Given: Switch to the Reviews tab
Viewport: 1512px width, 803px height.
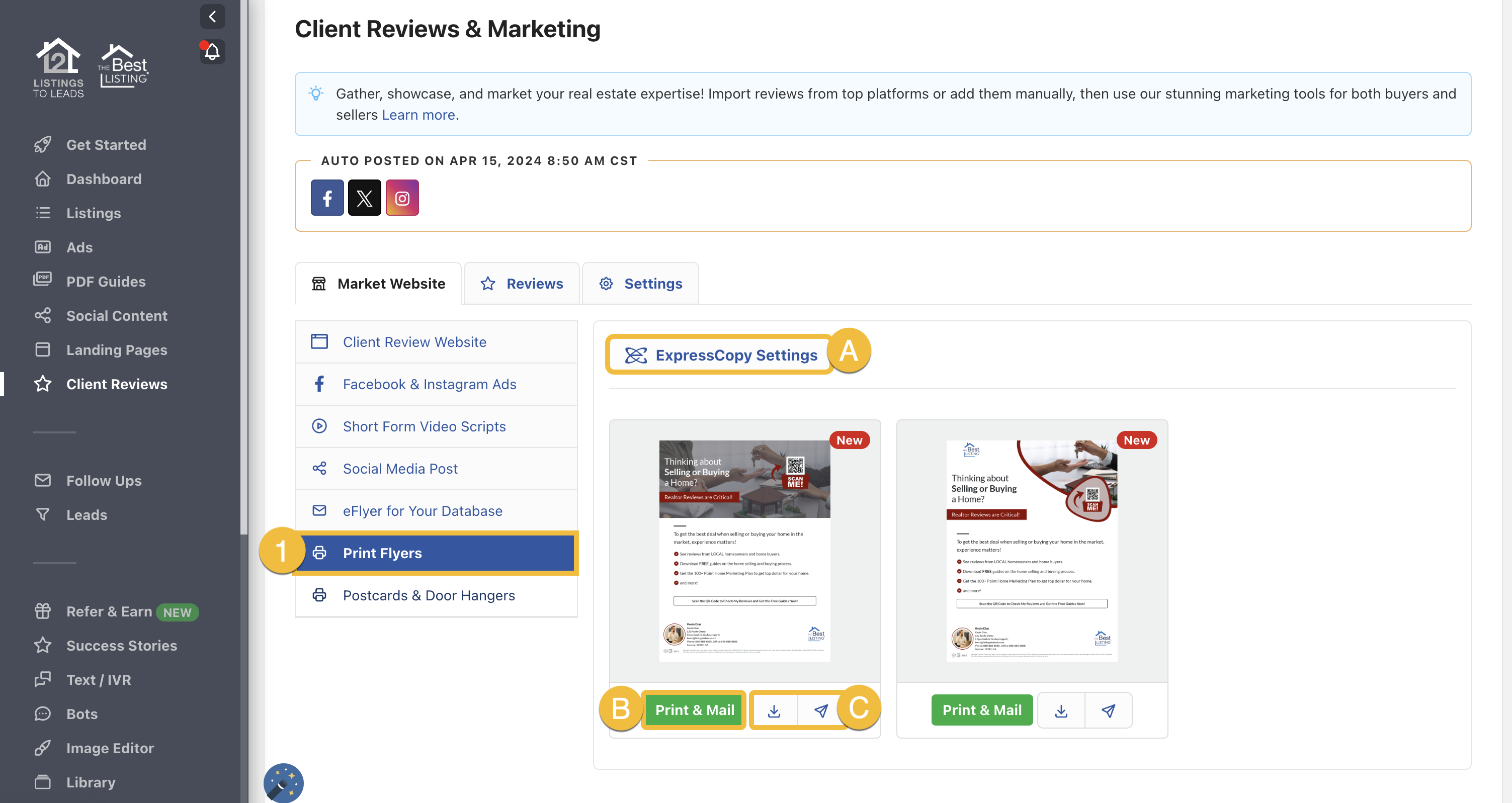Looking at the screenshot, I should (522, 283).
